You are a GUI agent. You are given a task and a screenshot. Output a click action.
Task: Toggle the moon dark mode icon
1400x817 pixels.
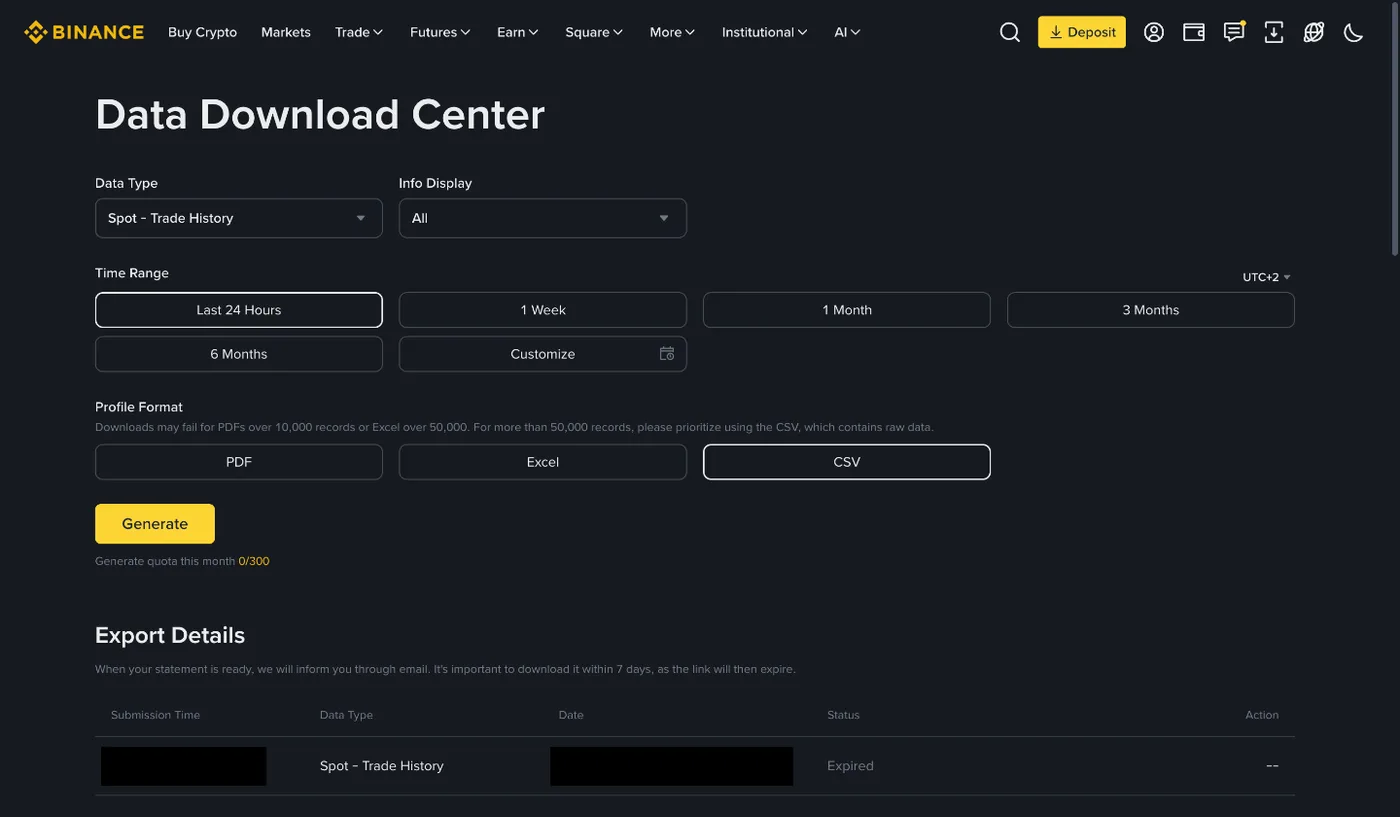(1353, 32)
